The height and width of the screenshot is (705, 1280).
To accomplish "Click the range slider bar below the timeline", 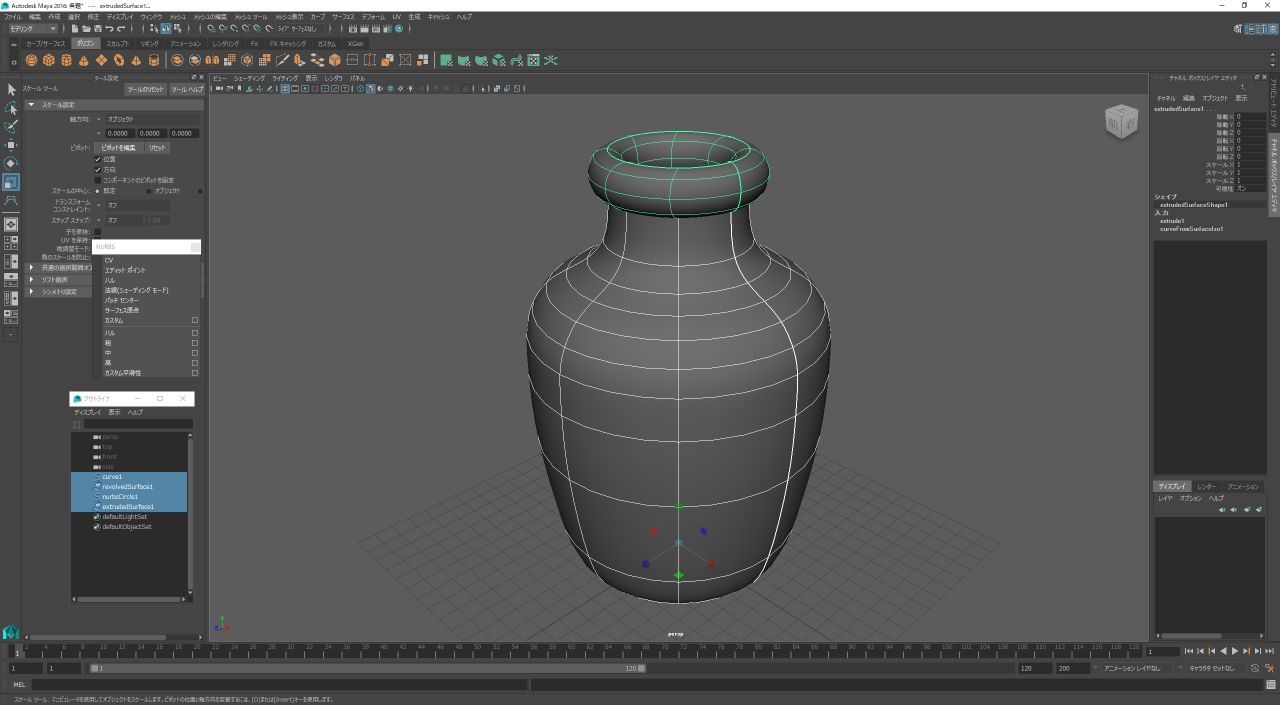I will click(366, 668).
